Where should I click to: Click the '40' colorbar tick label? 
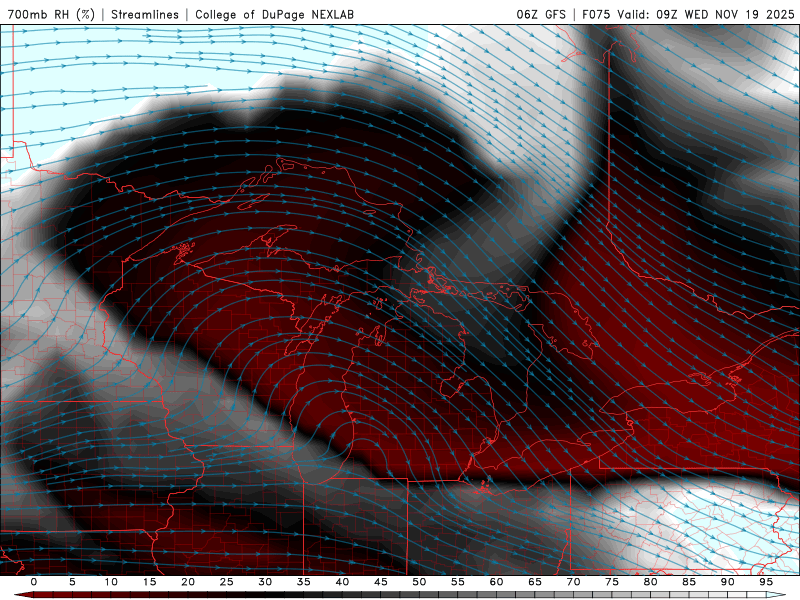tap(342, 582)
